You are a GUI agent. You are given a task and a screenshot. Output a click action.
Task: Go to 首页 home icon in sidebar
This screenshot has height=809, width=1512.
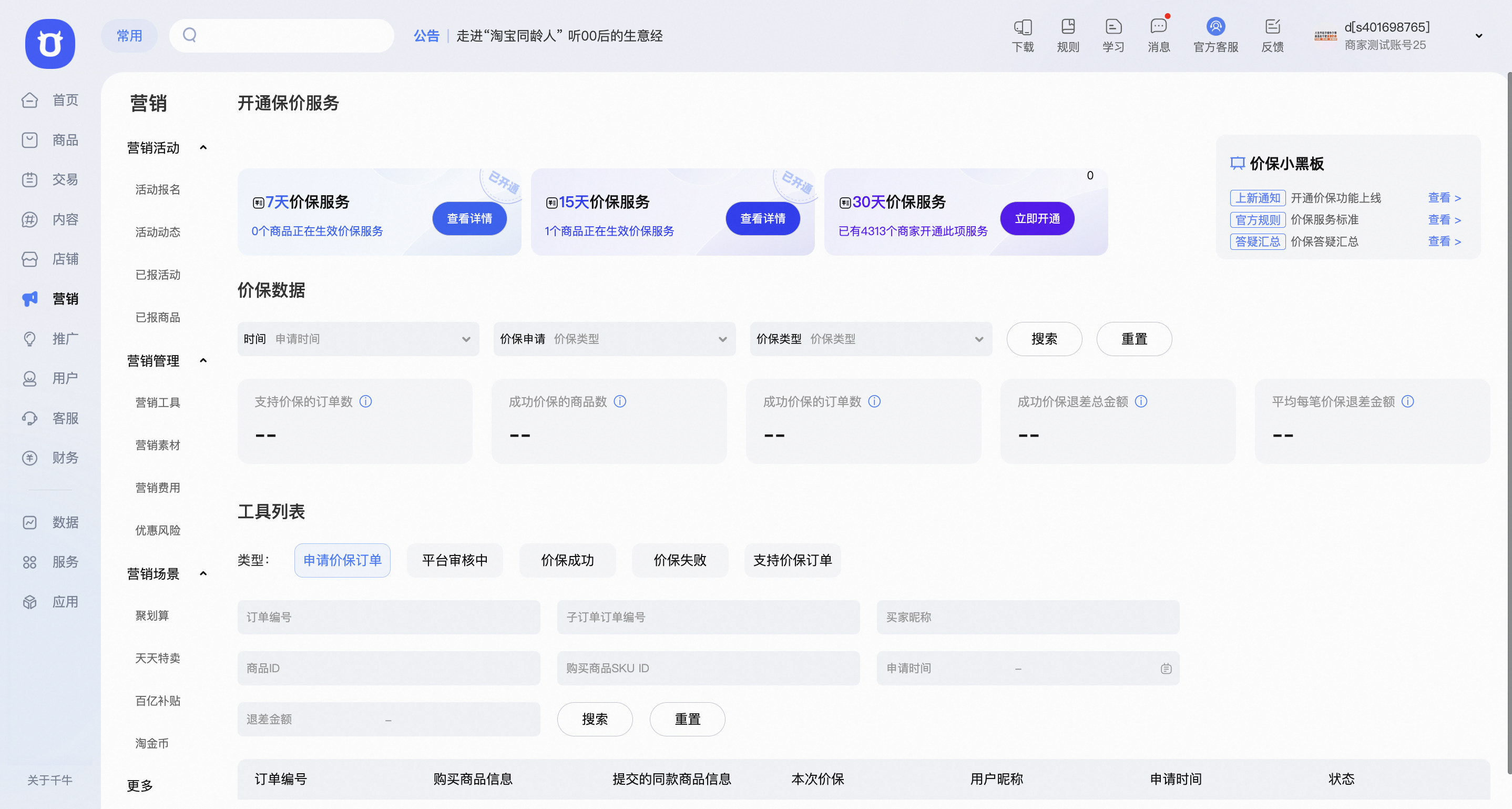tap(29, 100)
